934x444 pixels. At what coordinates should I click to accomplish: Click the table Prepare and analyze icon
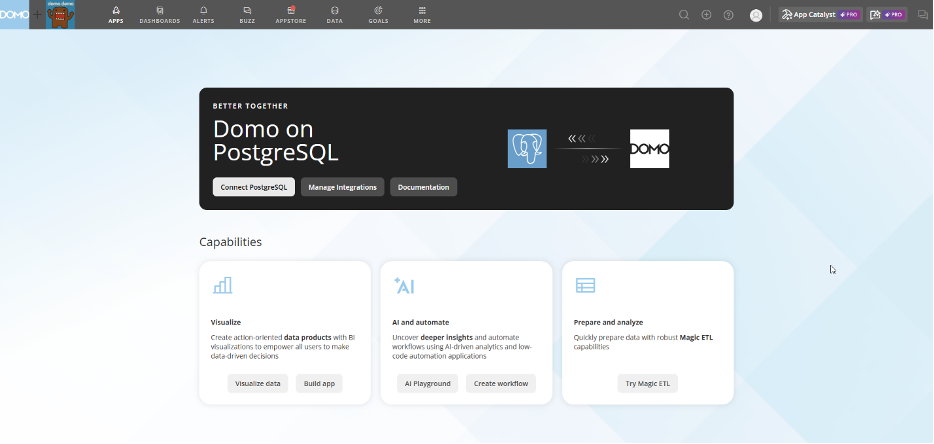(586, 285)
